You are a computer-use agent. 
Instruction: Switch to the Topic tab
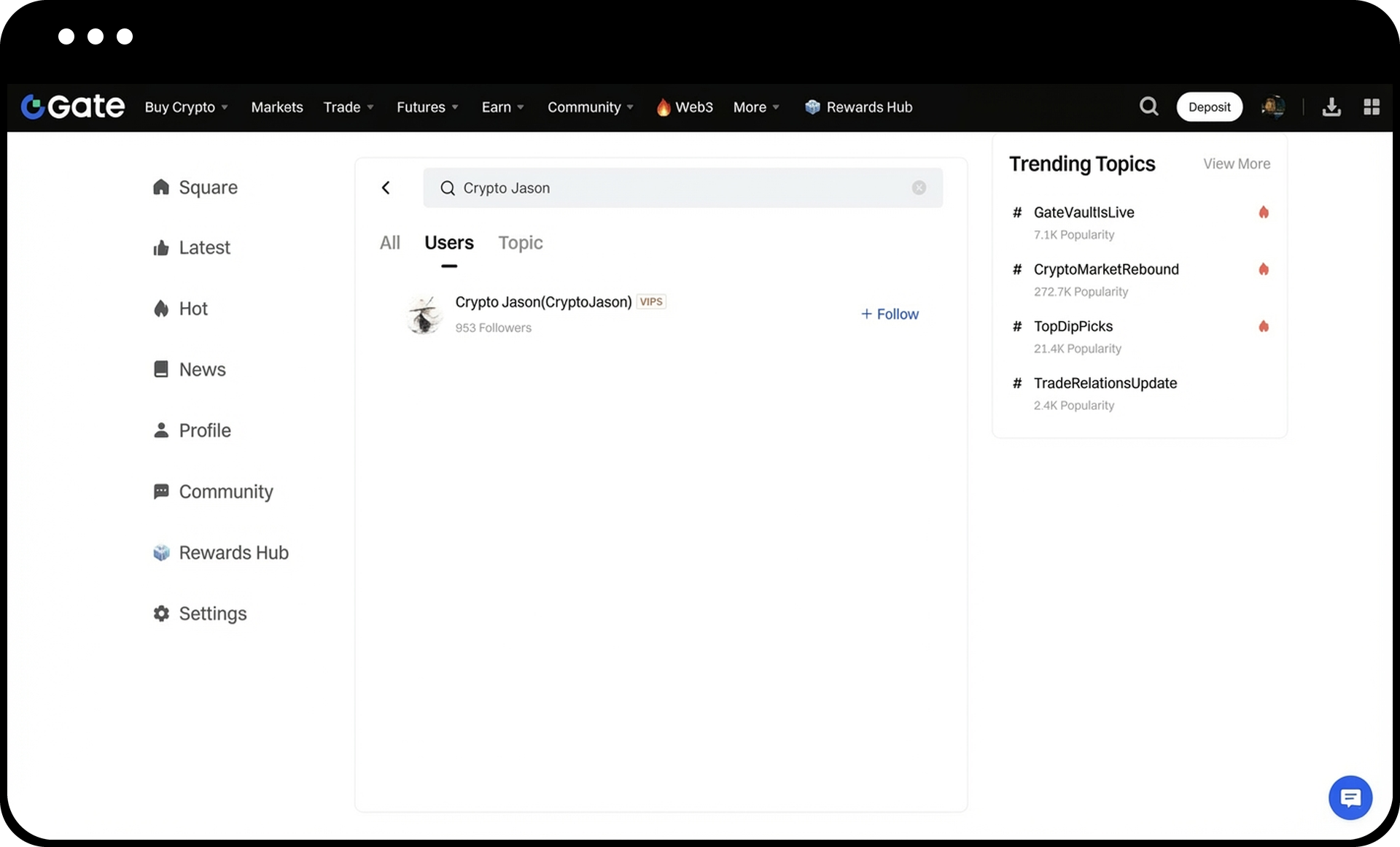[x=520, y=242]
